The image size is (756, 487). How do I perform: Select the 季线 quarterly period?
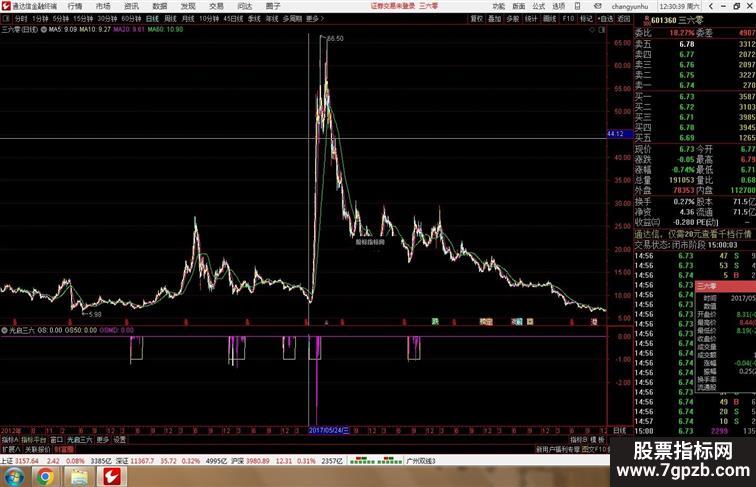(254, 19)
